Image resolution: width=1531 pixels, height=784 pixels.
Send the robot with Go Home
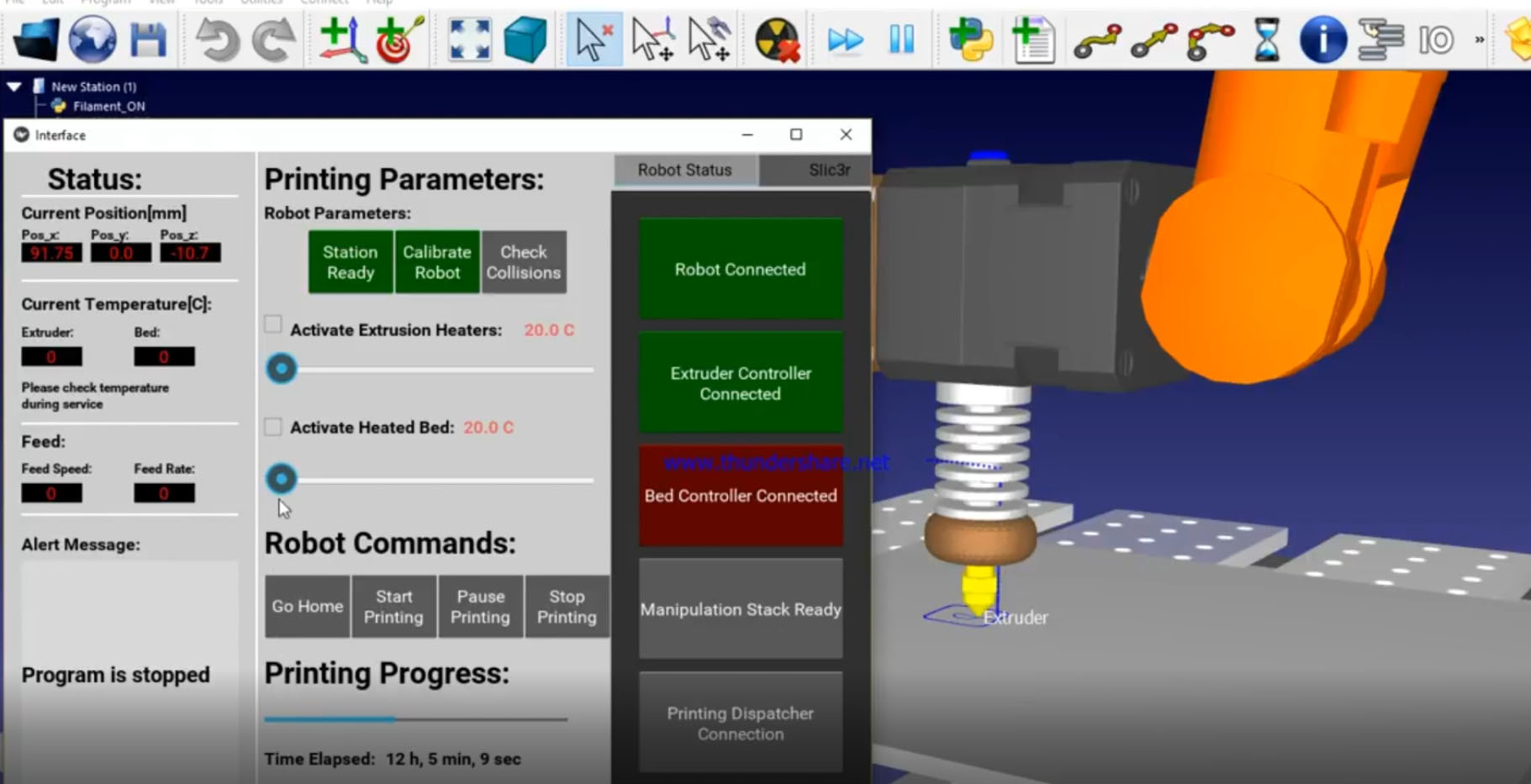click(307, 606)
